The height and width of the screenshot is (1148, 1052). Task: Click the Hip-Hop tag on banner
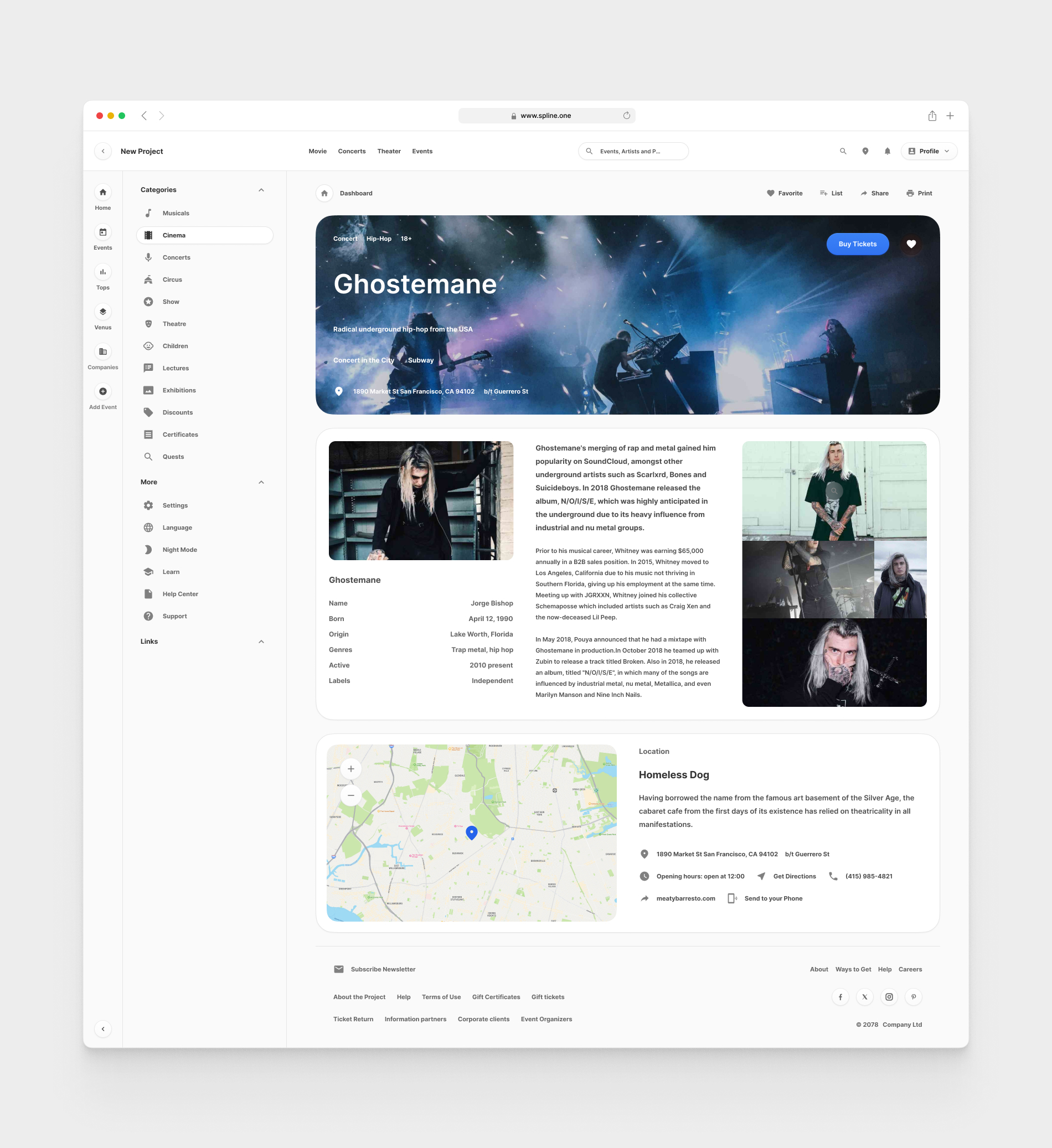coord(379,239)
